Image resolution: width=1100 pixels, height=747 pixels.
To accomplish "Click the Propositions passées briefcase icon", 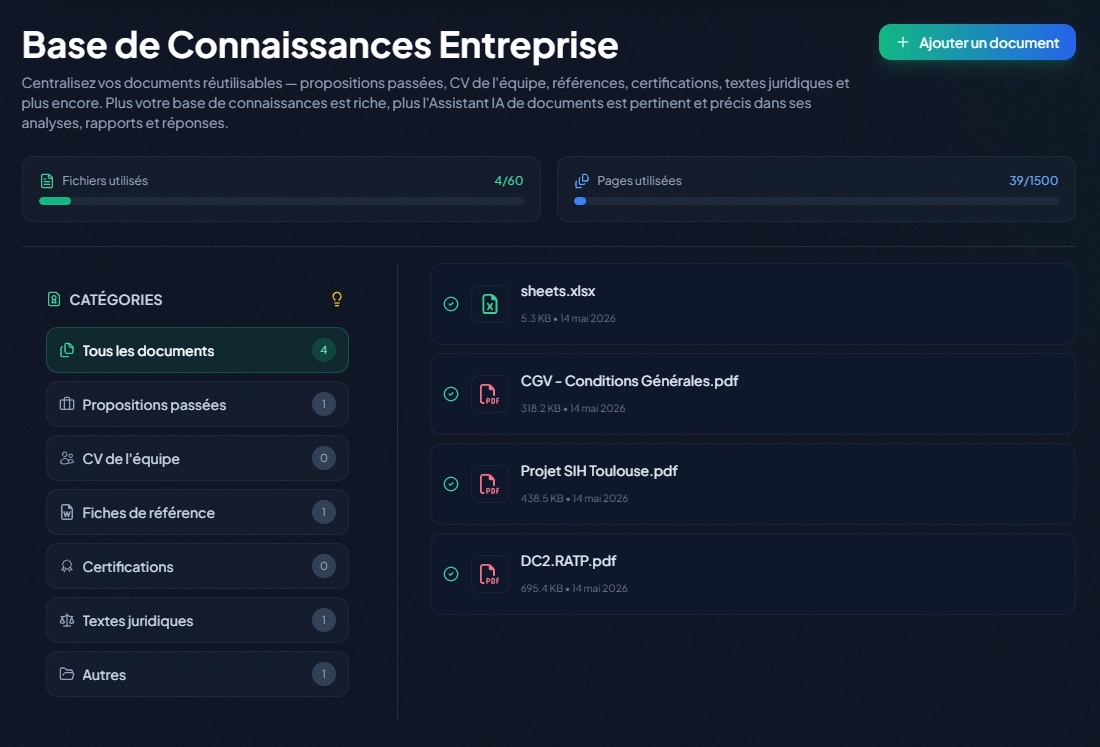I will (x=67, y=404).
